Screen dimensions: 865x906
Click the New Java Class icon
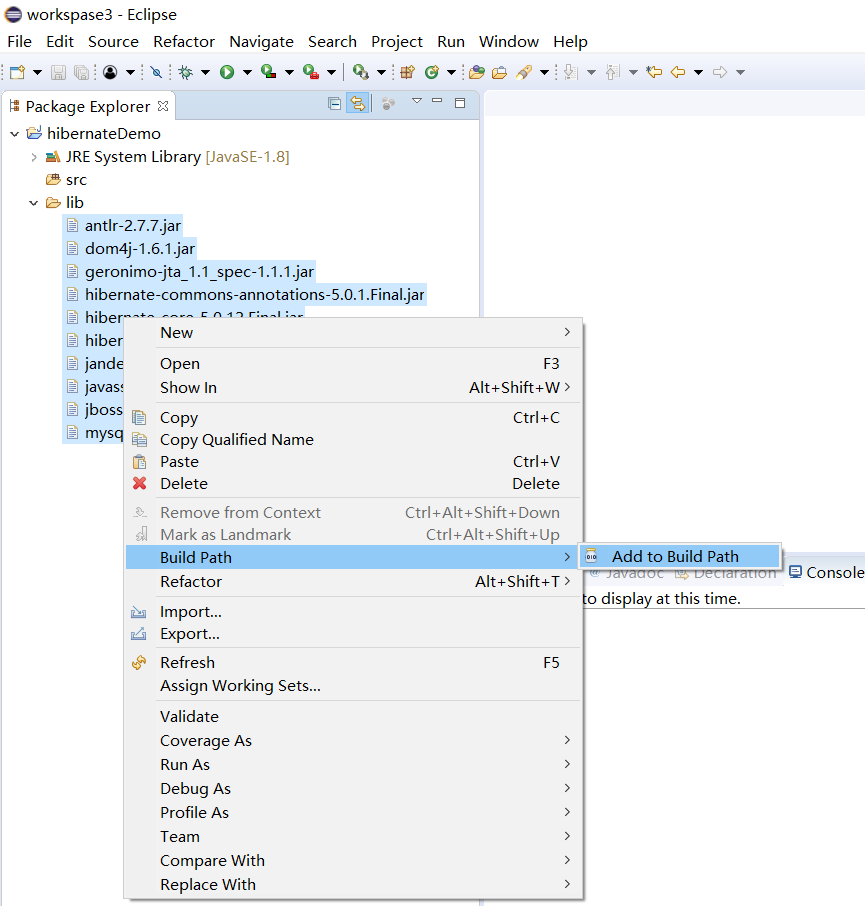pos(432,72)
